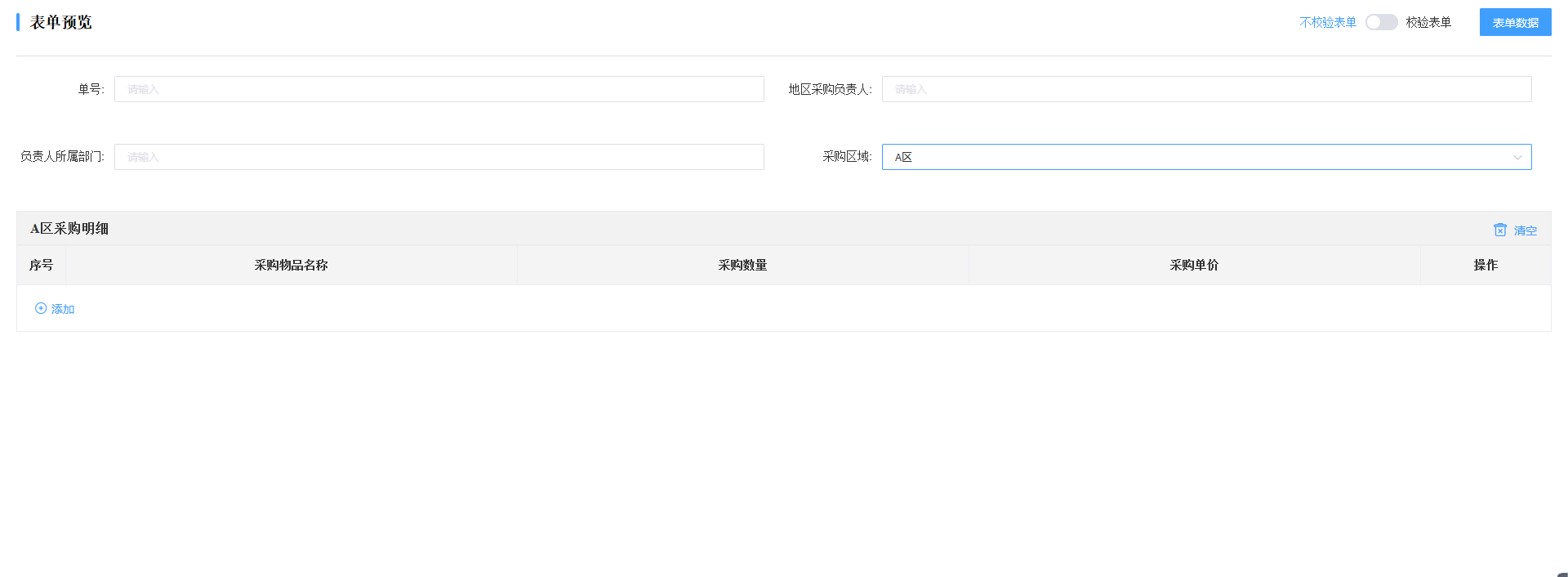The image size is (1568, 577).
Task: Toggle the form validation switch
Action: click(1382, 22)
